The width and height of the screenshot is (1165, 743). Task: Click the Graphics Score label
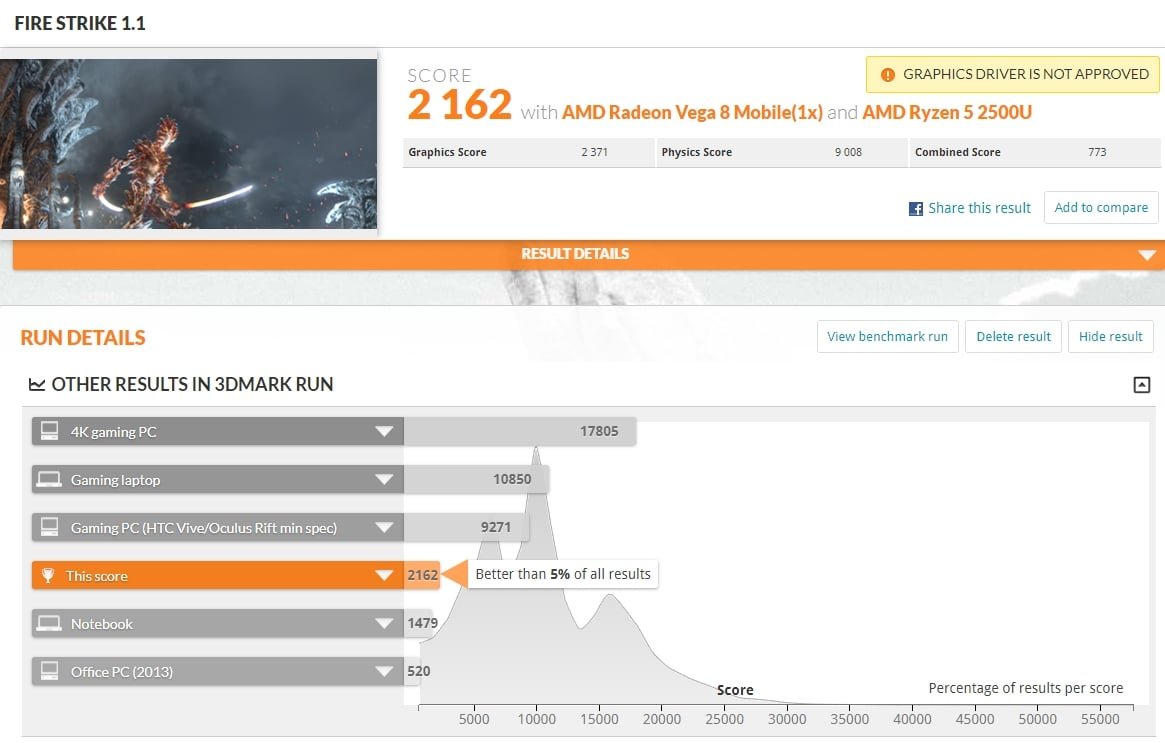[447, 152]
